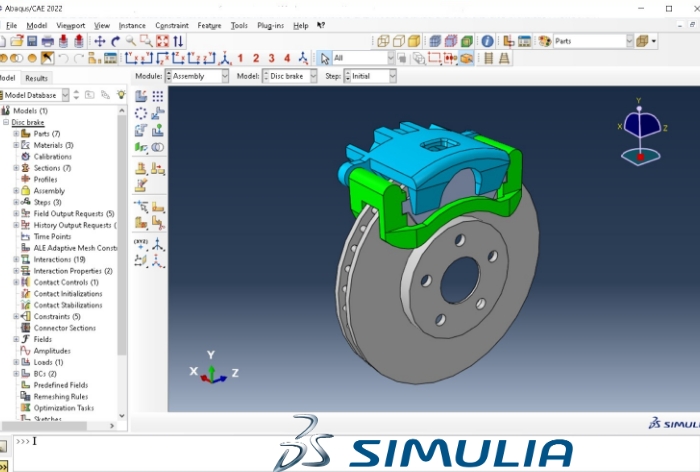
Task: Click the green-cube shaded mesh display icon
Action: tap(467, 41)
